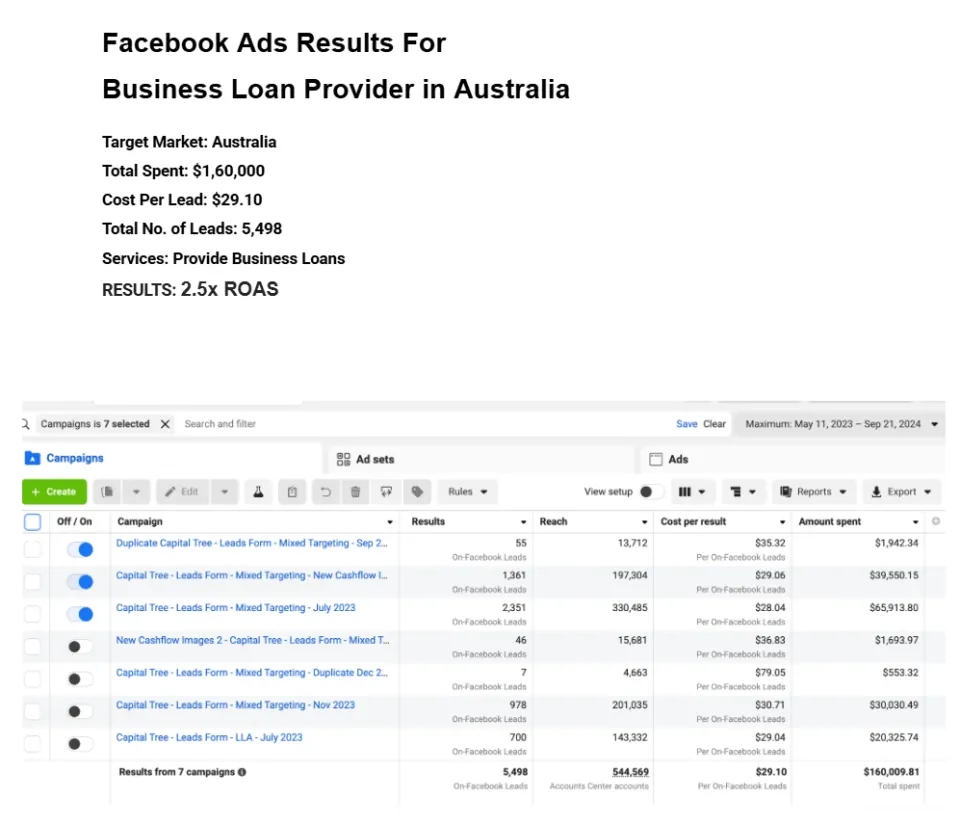Open the columns layout dropdown
Viewport: 960px width, 824px height.
[x=692, y=492]
